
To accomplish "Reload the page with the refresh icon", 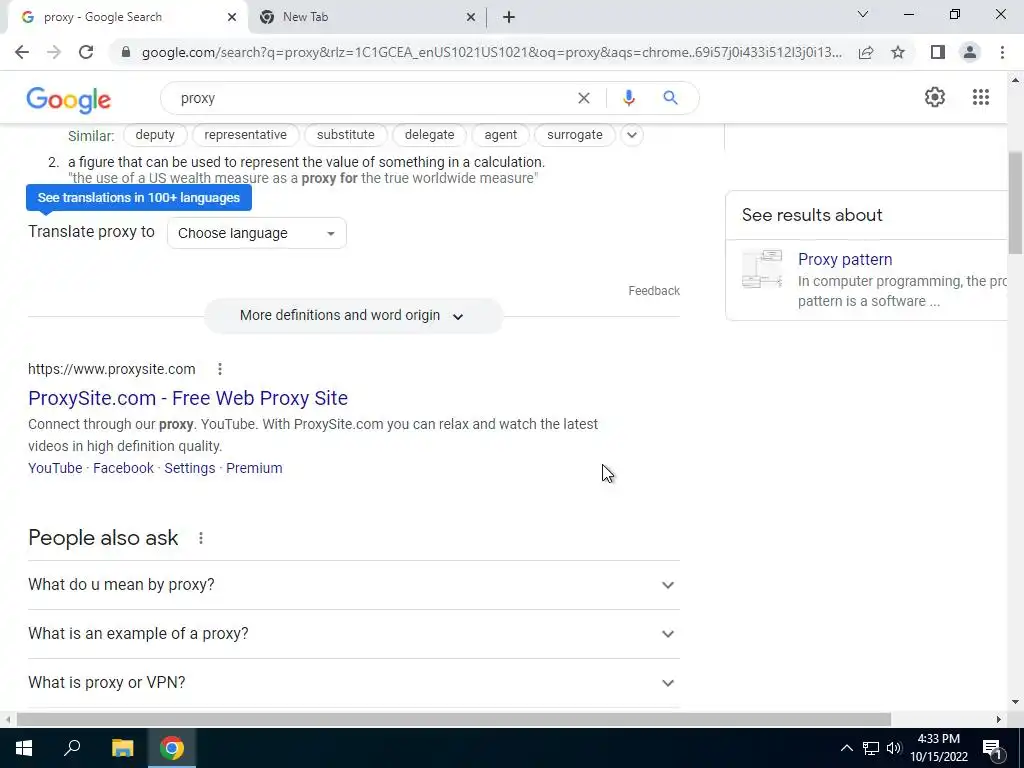I will (x=86, y=52).
